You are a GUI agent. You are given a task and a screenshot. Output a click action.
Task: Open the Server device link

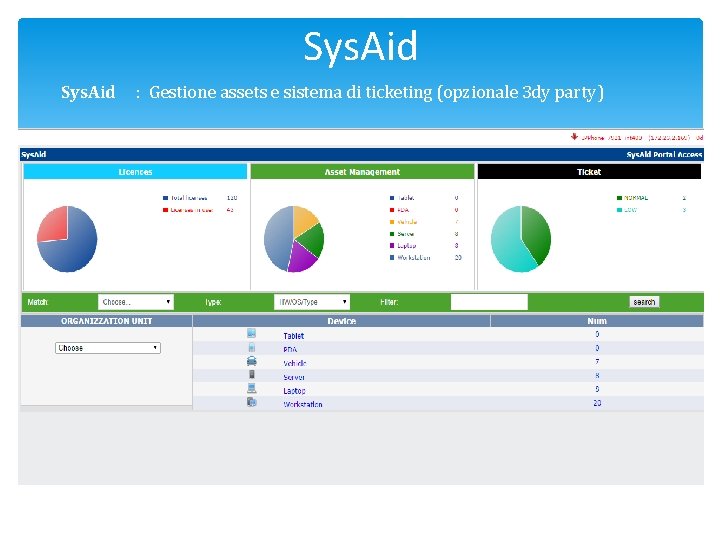294,377
